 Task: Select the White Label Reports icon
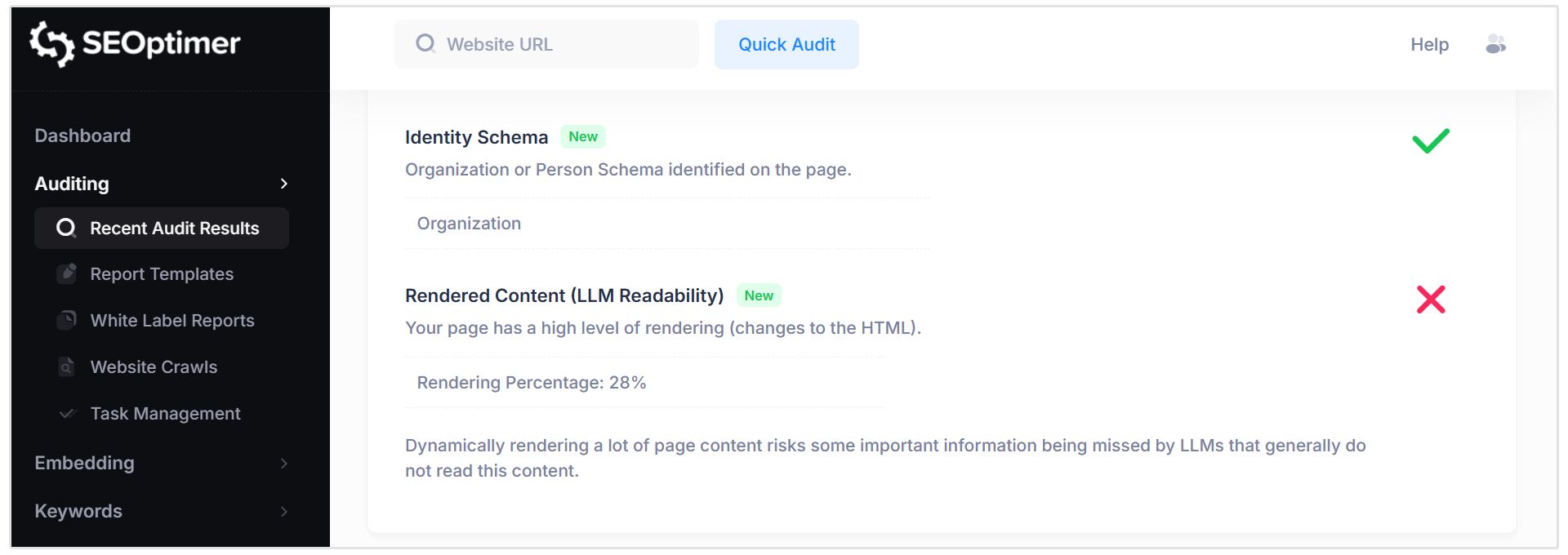click(x=67, y=320)
